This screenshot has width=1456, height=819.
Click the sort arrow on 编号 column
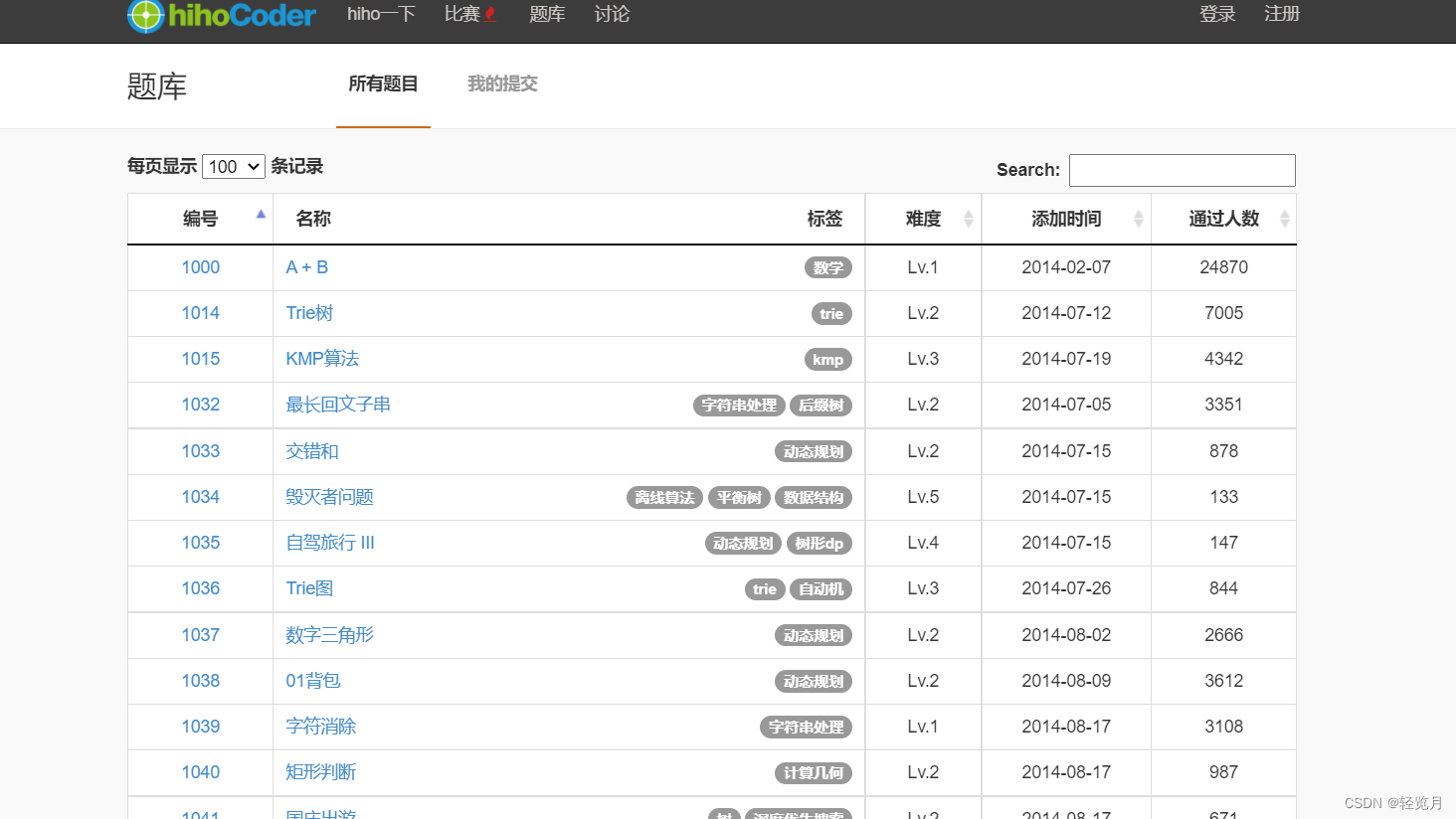(x=261, y=213)
